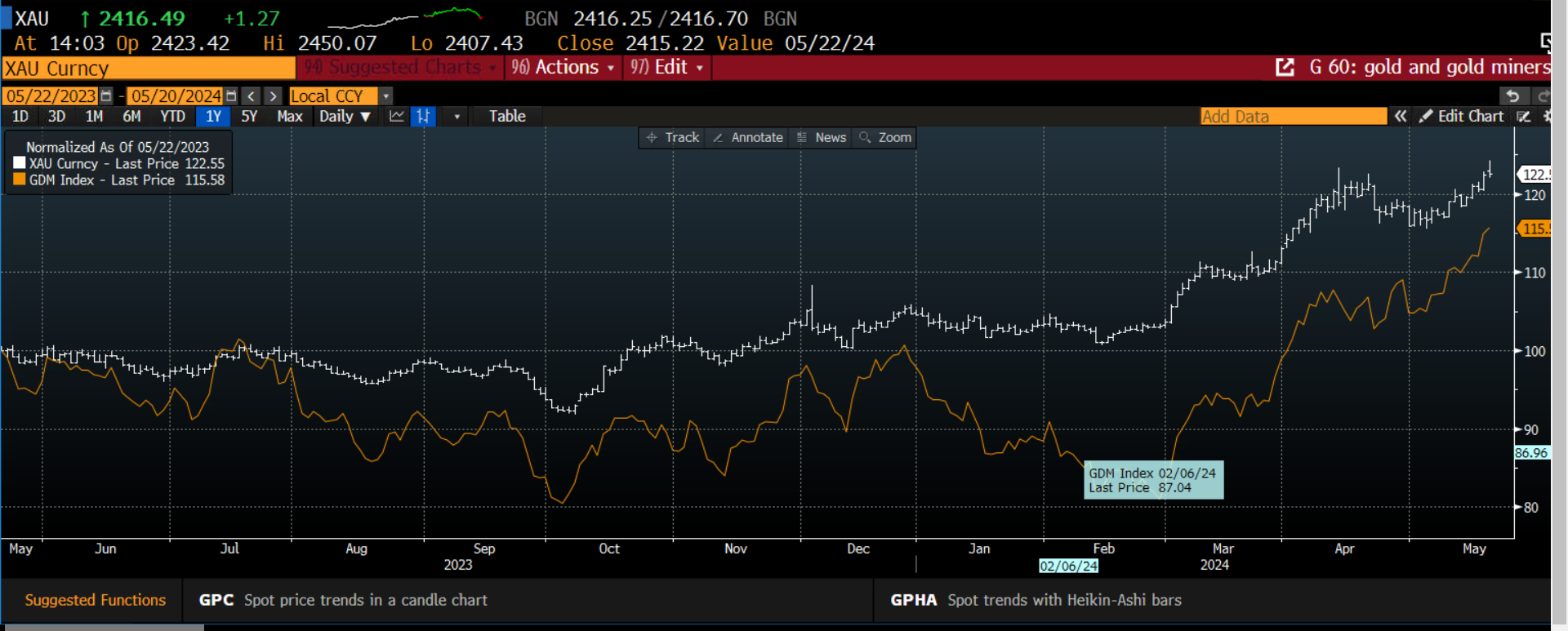Click the 86.96 price label on the axis

[x=1531, y=453]
